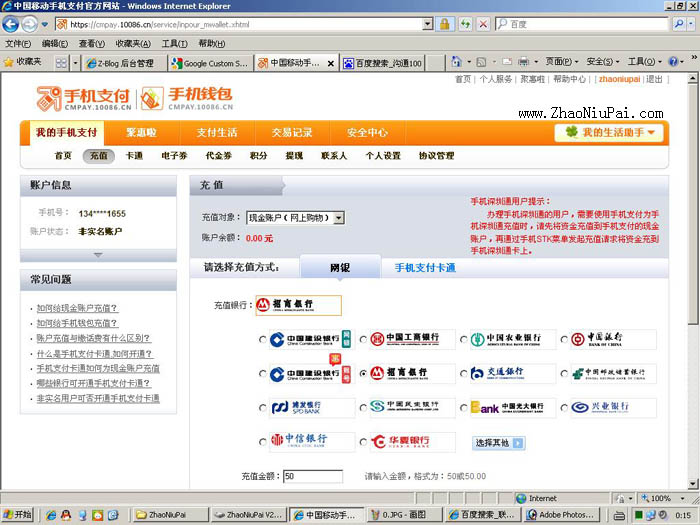
Task: Click the QQ penguin quick-launch icon
Action: click(x=66, y=515)
